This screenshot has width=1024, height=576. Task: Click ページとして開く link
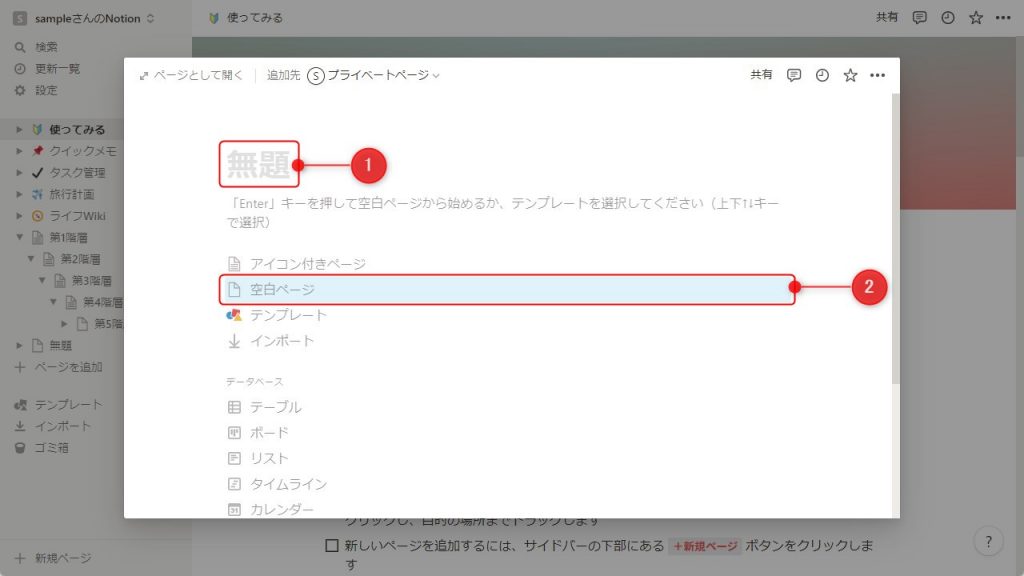(191, 76)
